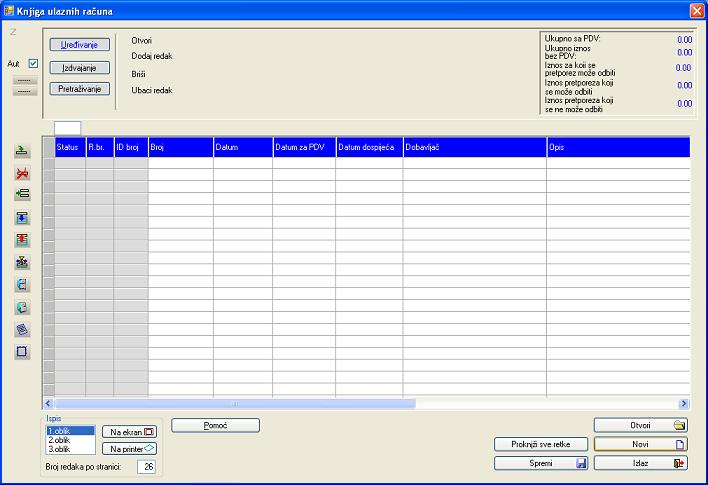The image size is (708, 485).
Task: Switch to Uređivanje mode
Action: tap(79, 45)
